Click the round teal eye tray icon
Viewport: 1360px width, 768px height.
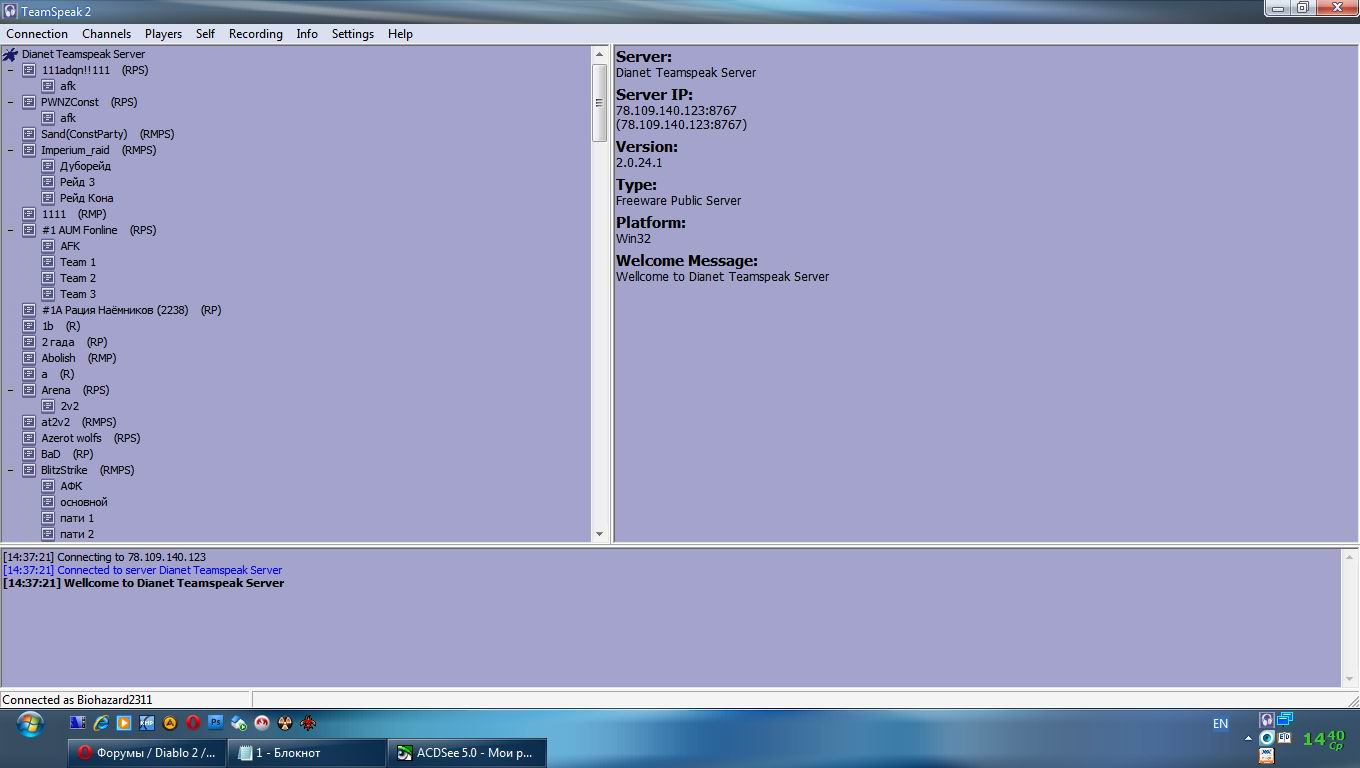point(1267,738)
